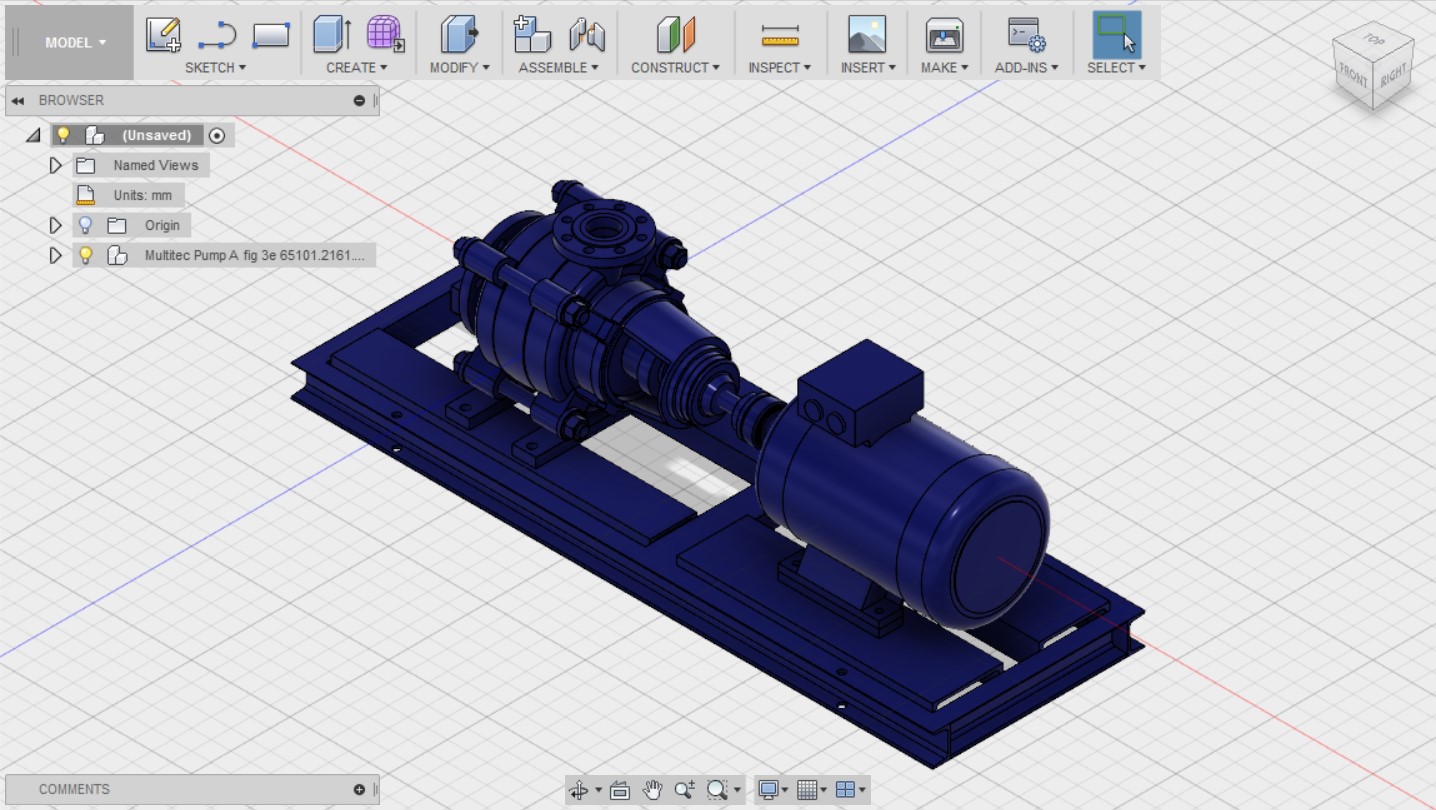Hide the Multitec Pump A component
Viewport: 1436px width, 810px height.
click(x=86, y=255)
